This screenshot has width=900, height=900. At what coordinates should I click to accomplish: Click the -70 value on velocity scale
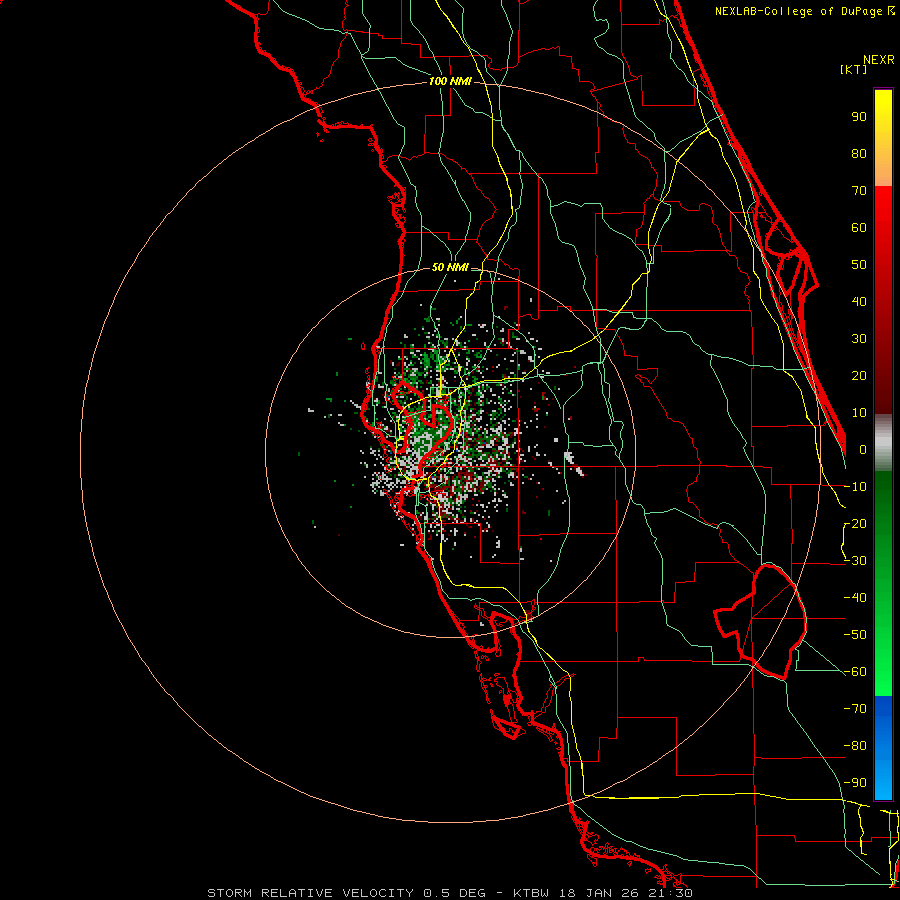[855, 709]
